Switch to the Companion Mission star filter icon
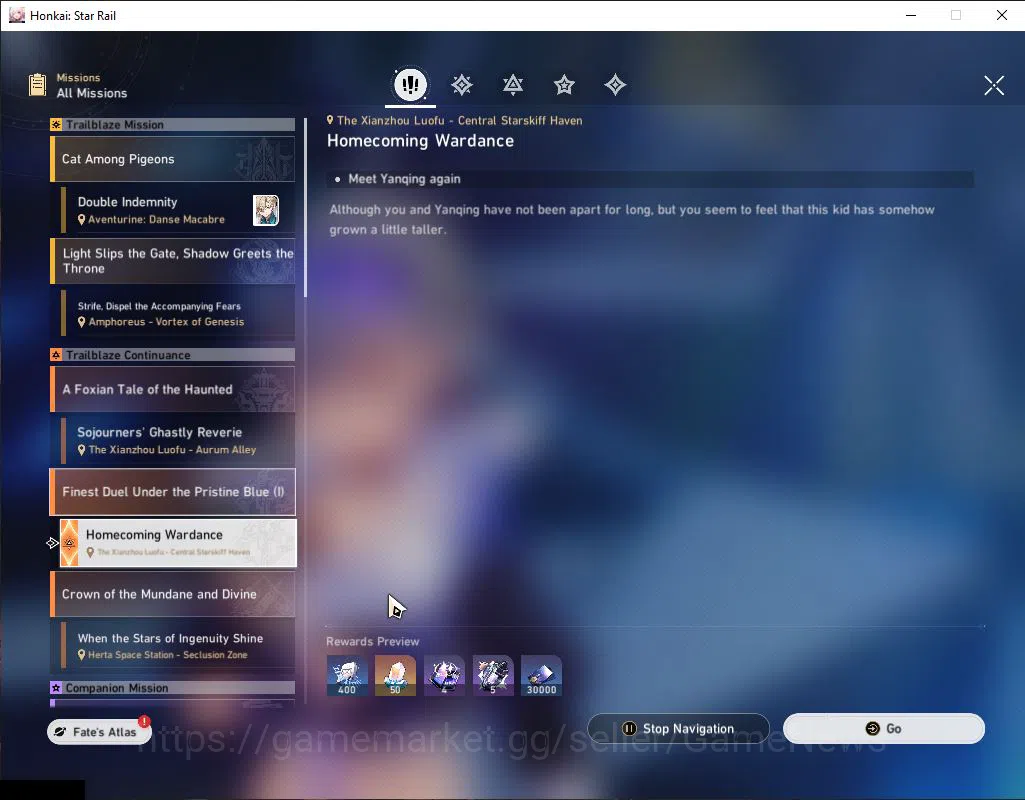This screenshot has width=1025, height=800. click(564, 85)
